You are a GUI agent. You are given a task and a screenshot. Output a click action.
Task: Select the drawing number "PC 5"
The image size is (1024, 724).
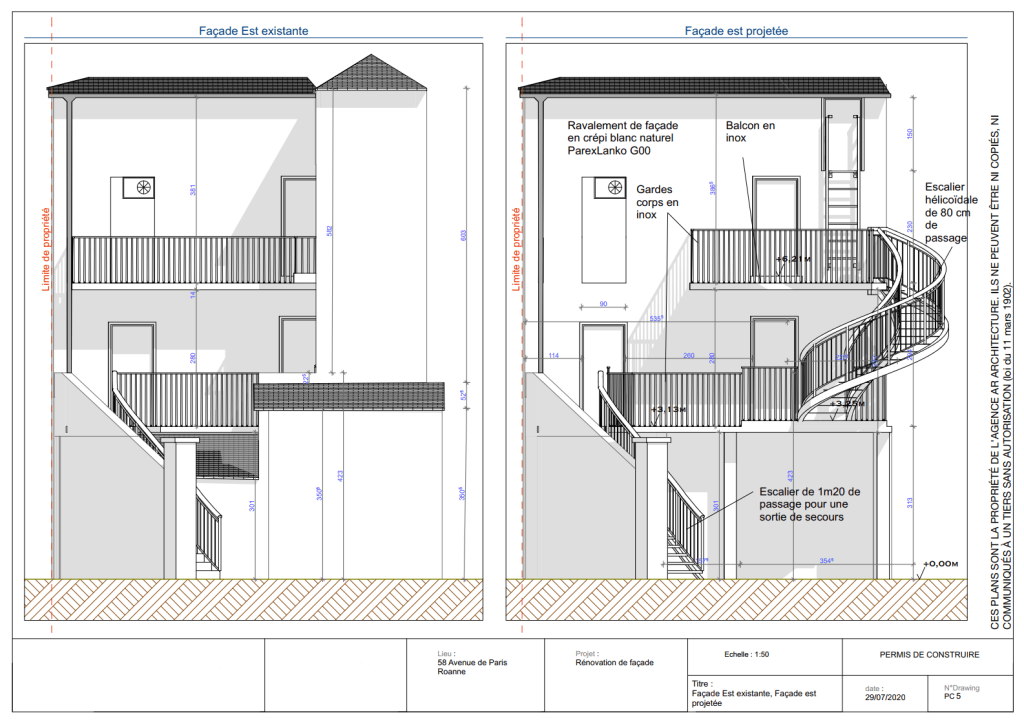point(953,697)
